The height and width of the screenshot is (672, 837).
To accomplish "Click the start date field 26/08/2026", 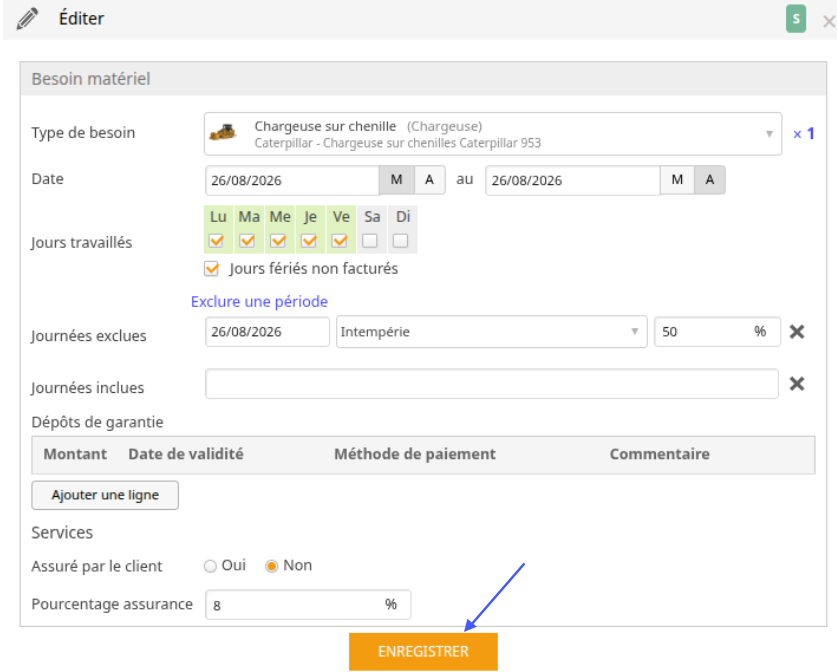I will [292, 180].
